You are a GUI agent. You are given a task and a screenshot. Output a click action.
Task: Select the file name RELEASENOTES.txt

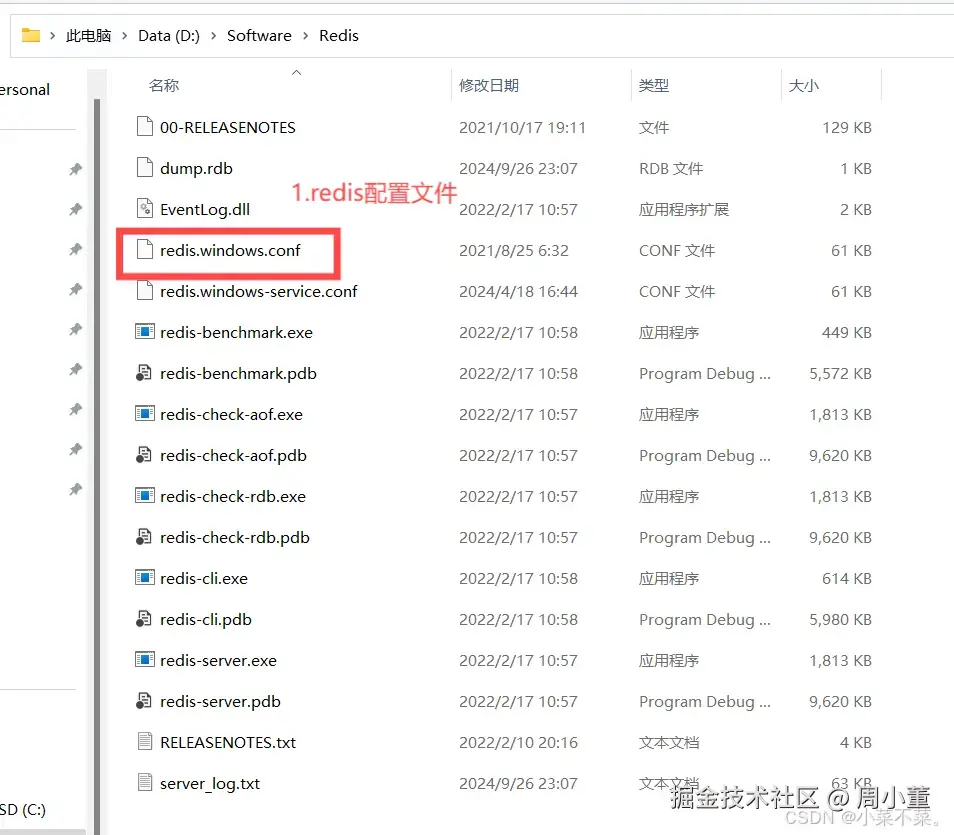click(x=228, y=742)
